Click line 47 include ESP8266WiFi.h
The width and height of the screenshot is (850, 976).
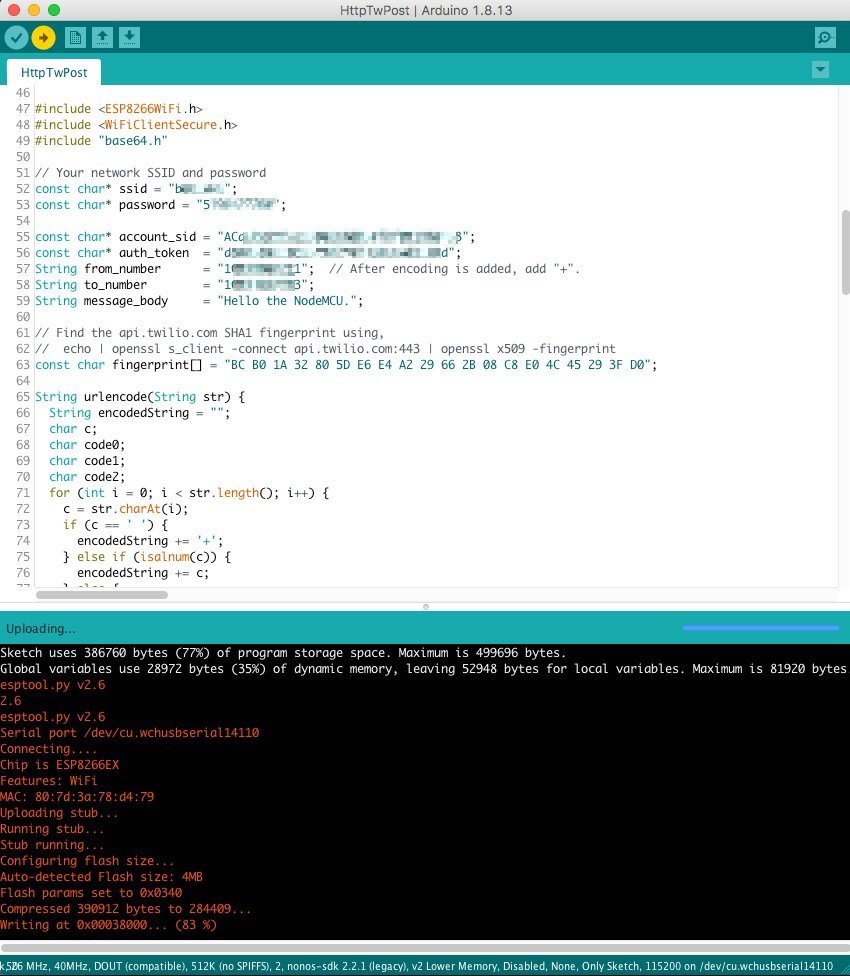[118, 108]
